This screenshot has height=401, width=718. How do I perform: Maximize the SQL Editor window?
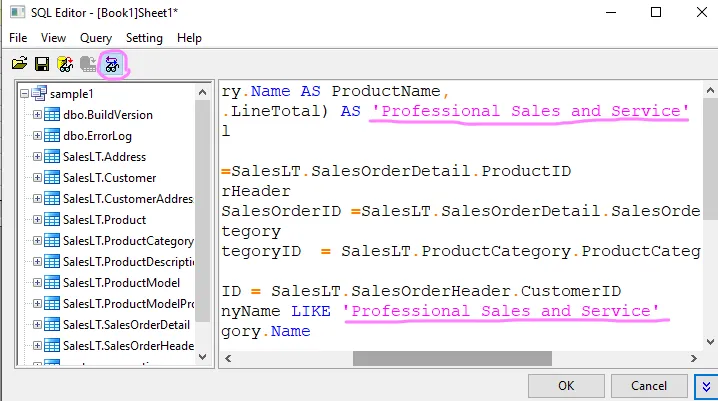tap(656, 12)
